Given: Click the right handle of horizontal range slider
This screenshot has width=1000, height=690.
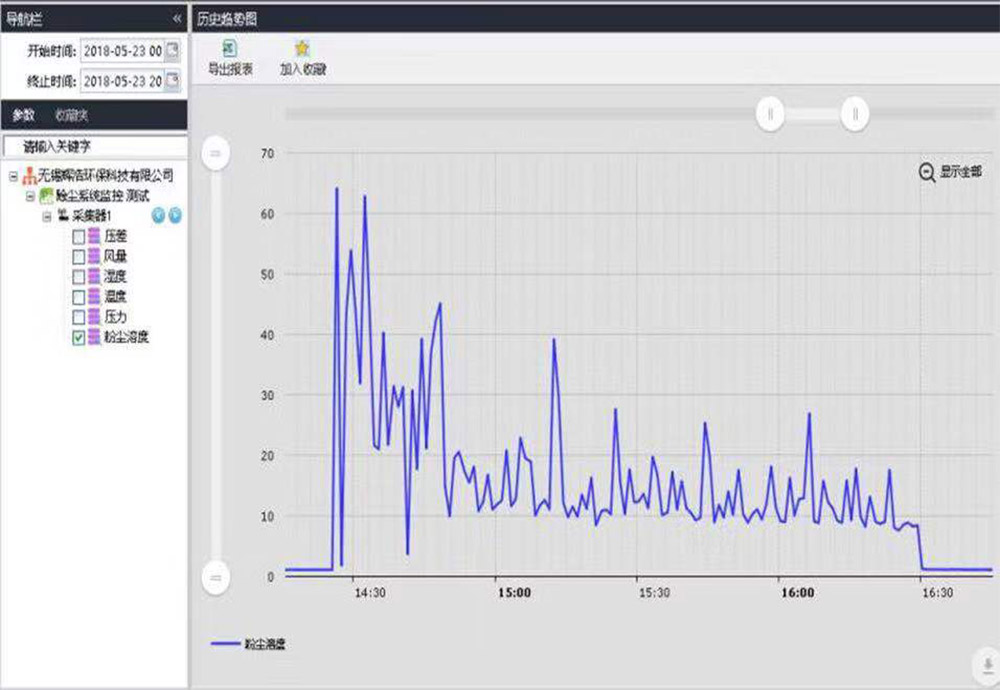Looking at the screenshot, I should click(854, 114).
